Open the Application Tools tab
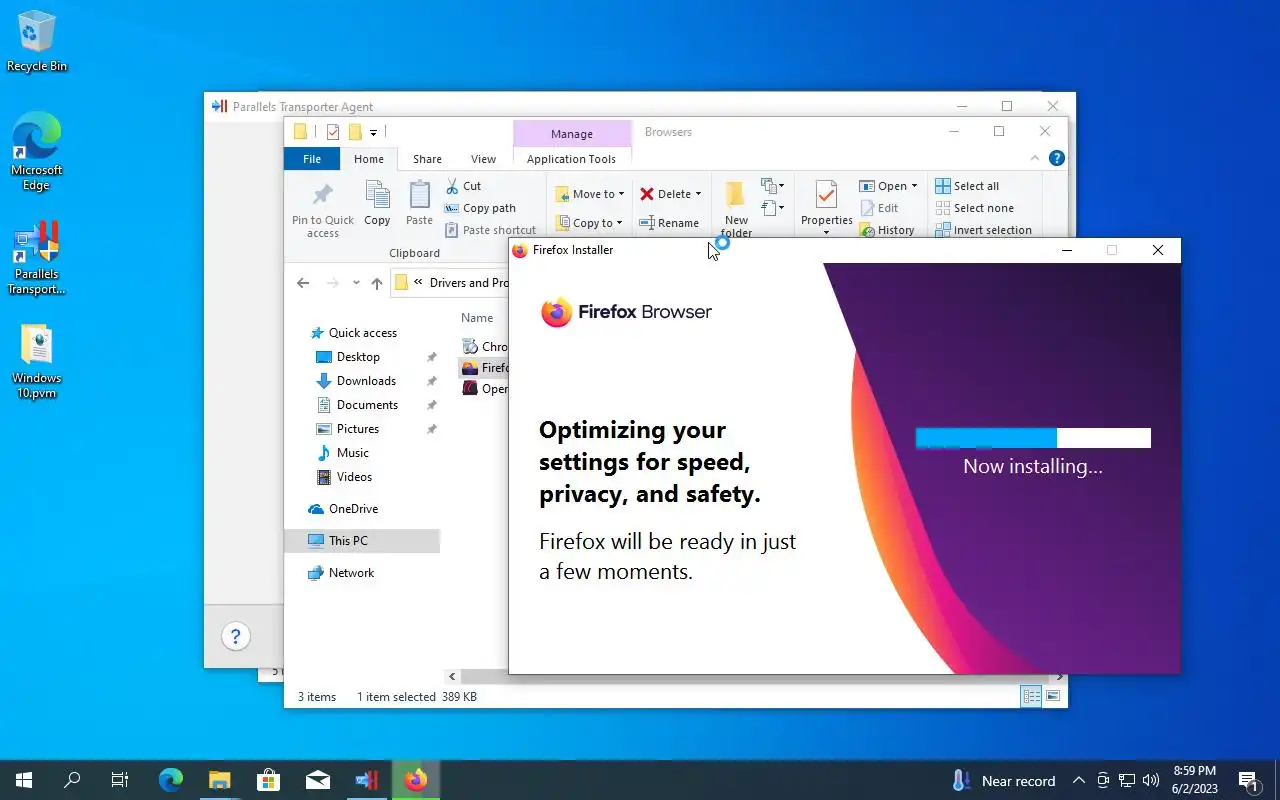 [571, 159]
